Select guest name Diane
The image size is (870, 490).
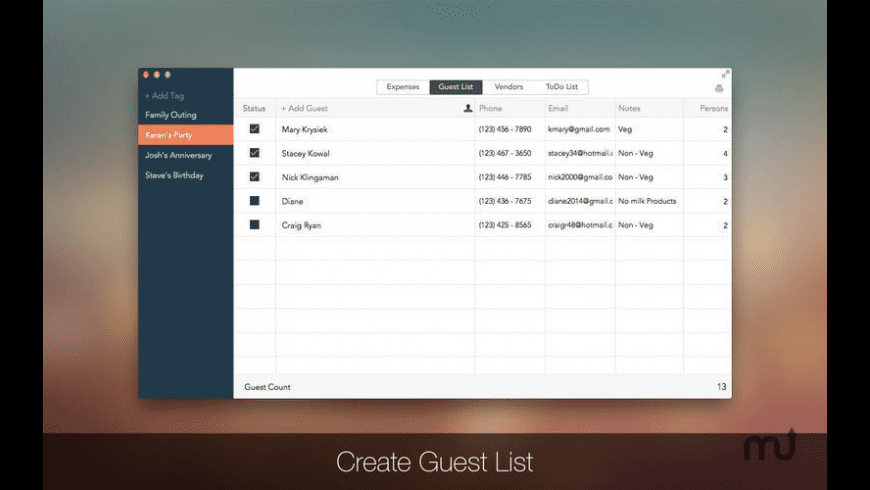tap(292, 201)
